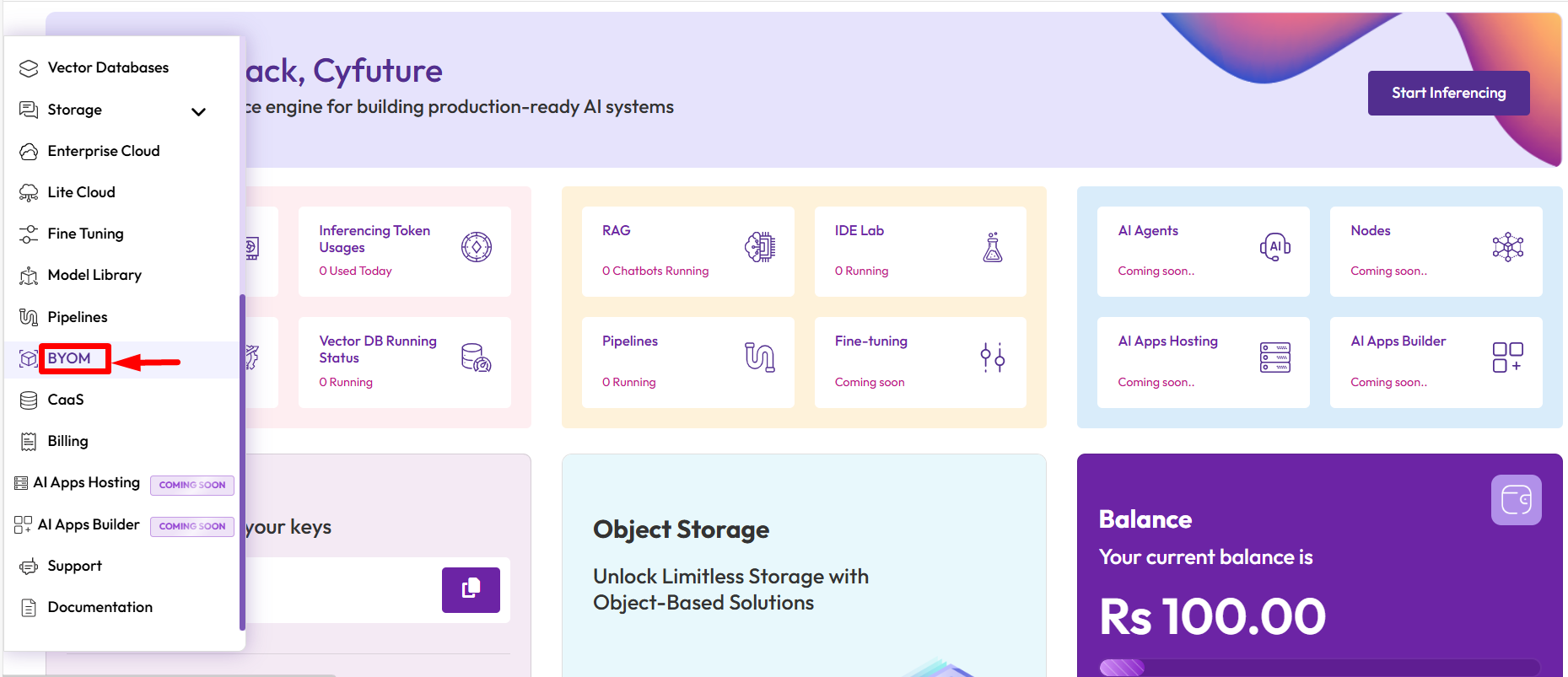Click the AI Agents headset icon
1568x677 pixels.
pos(1274,247)
